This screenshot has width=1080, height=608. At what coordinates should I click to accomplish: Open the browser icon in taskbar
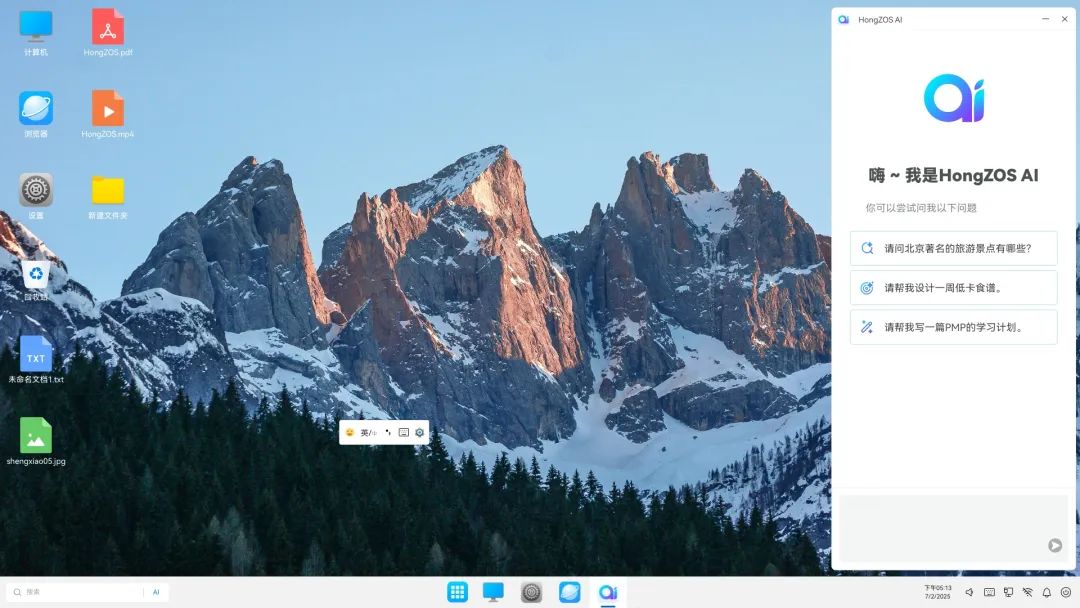(570, 591)
